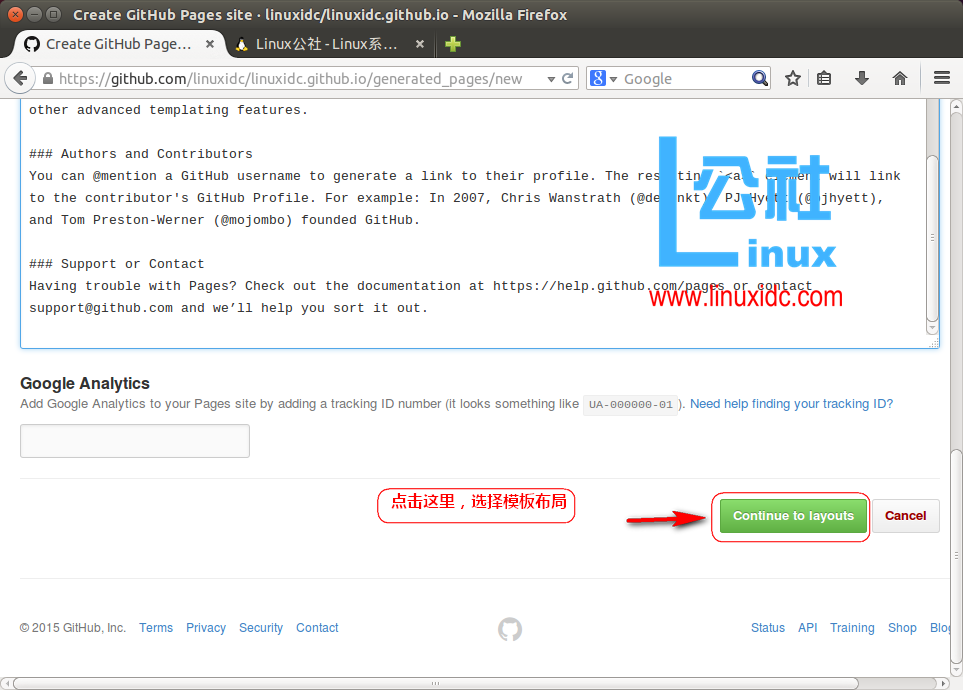Click the '### Support or Contact' line
Screen dimensions: 963x690
[x=117, y=264]
